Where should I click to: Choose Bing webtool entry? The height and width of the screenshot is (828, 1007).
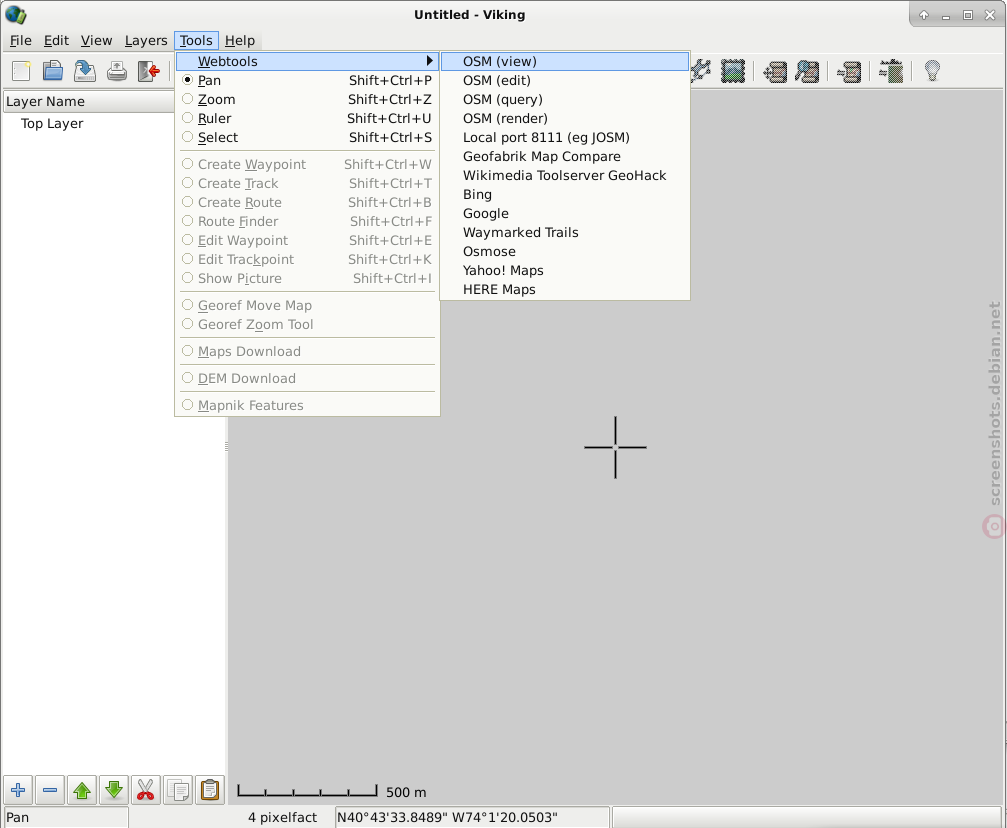pyautogui.click(x=565, y=195)
